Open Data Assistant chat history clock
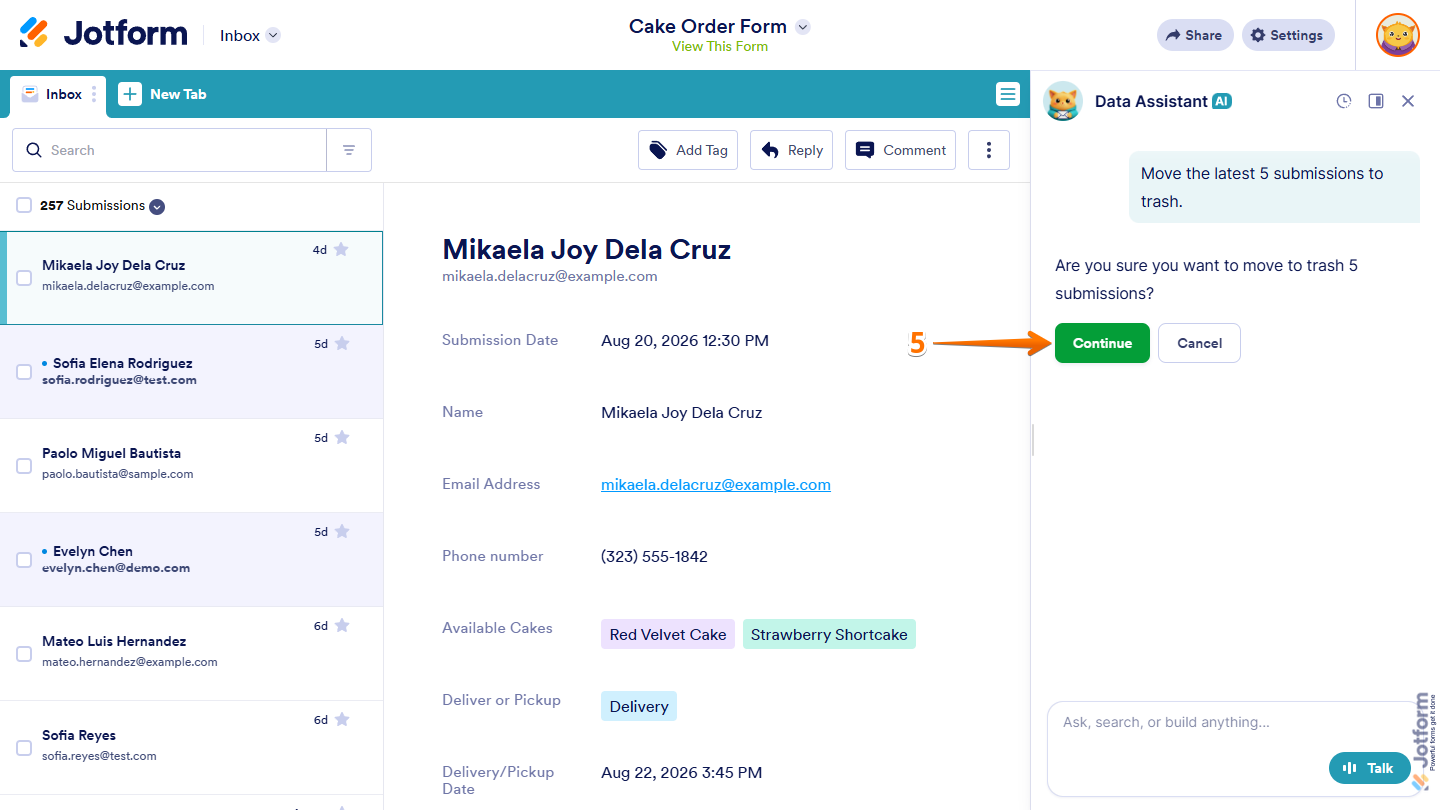 coord(1344,101)
